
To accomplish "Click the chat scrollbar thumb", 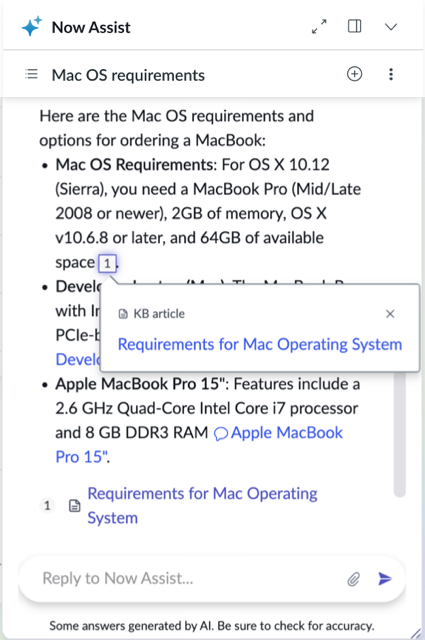I will pyautogui.click(x=400, y=433).
